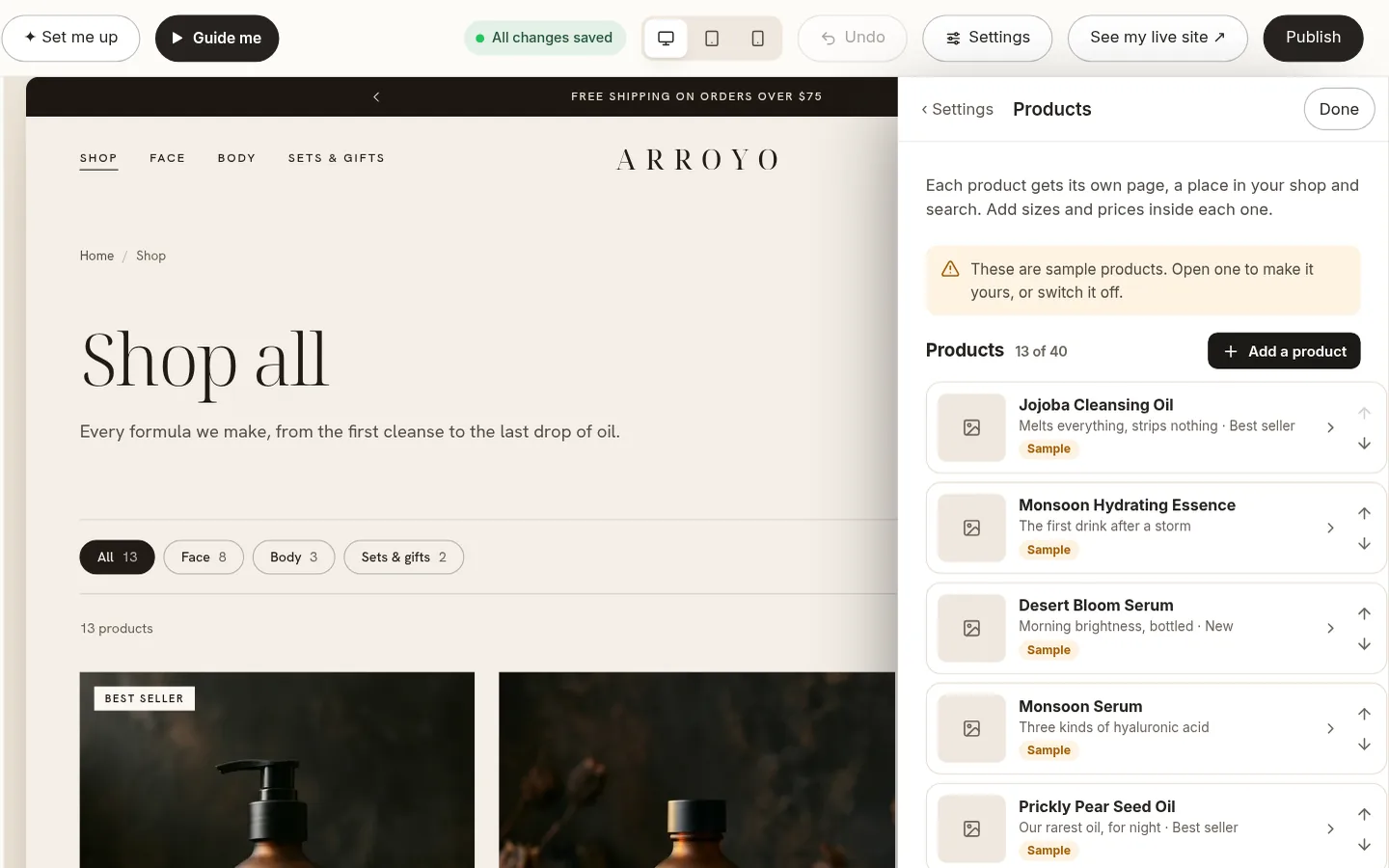Screen dimensions: 1389x868
Task: Click the 13 of 40 counter
Action: tap(1041, 351)
